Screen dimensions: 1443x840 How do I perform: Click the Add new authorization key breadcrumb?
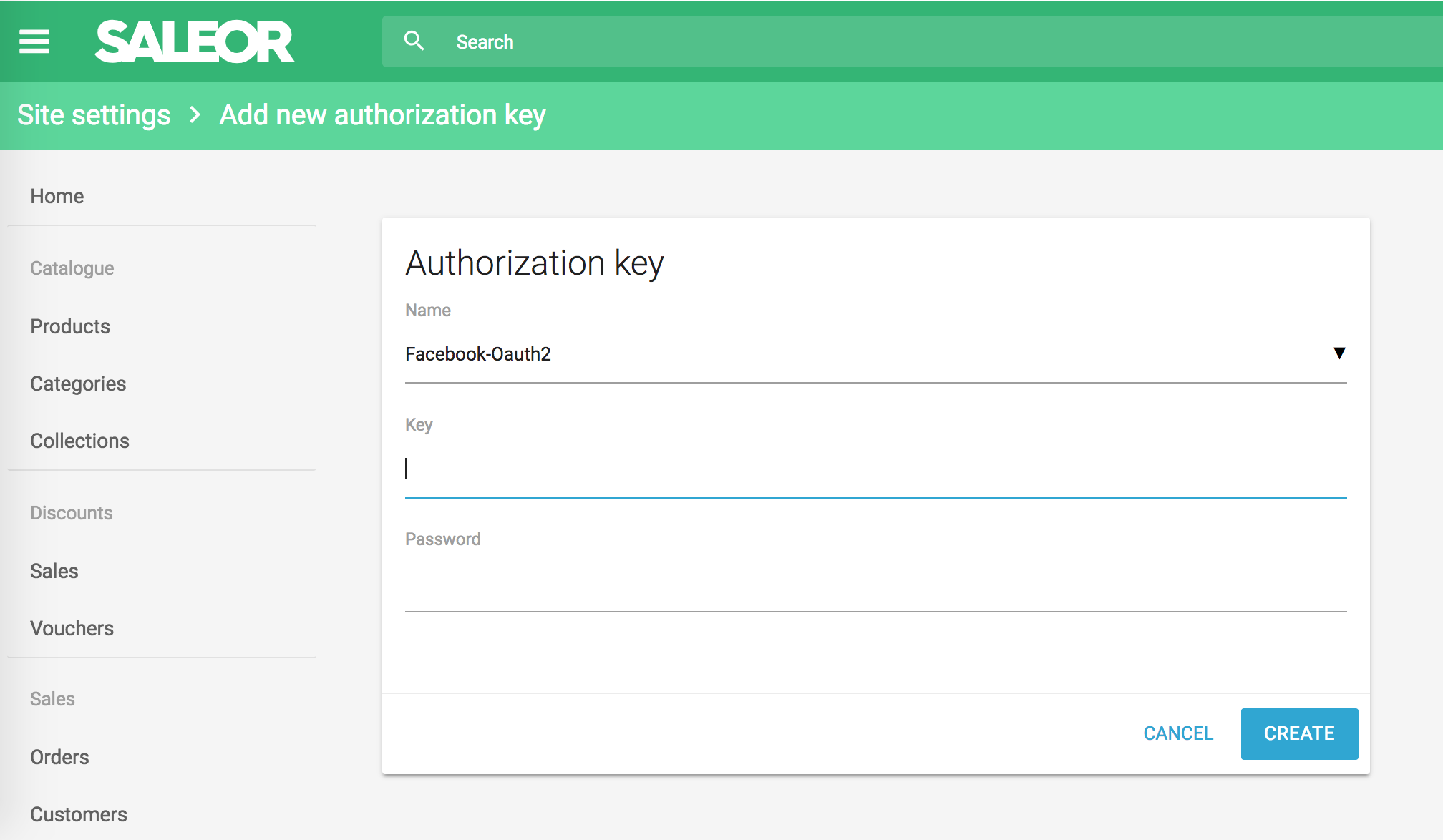(x=383, y=115)
